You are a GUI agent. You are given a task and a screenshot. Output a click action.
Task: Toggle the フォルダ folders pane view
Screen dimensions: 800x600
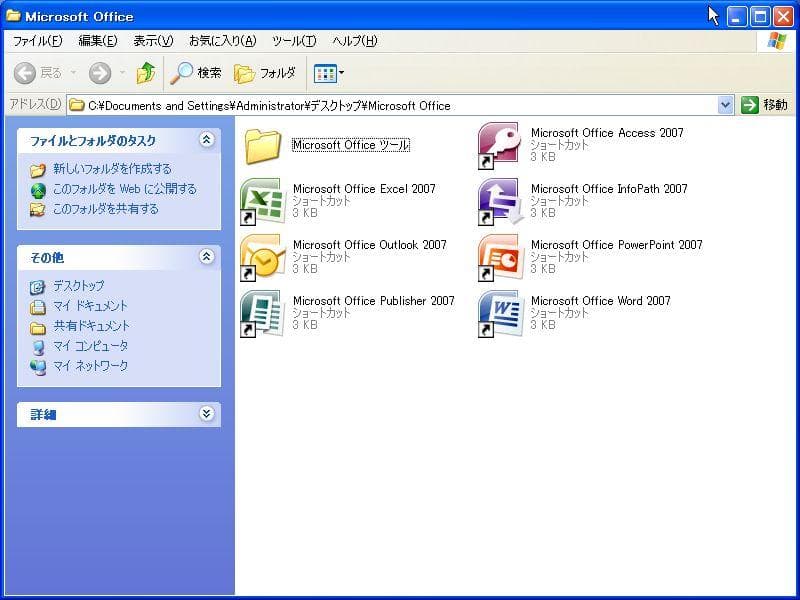click(x=252, y=73)
